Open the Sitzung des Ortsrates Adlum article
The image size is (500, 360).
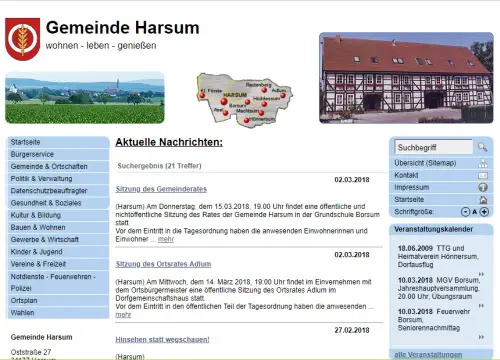[163, 264]
